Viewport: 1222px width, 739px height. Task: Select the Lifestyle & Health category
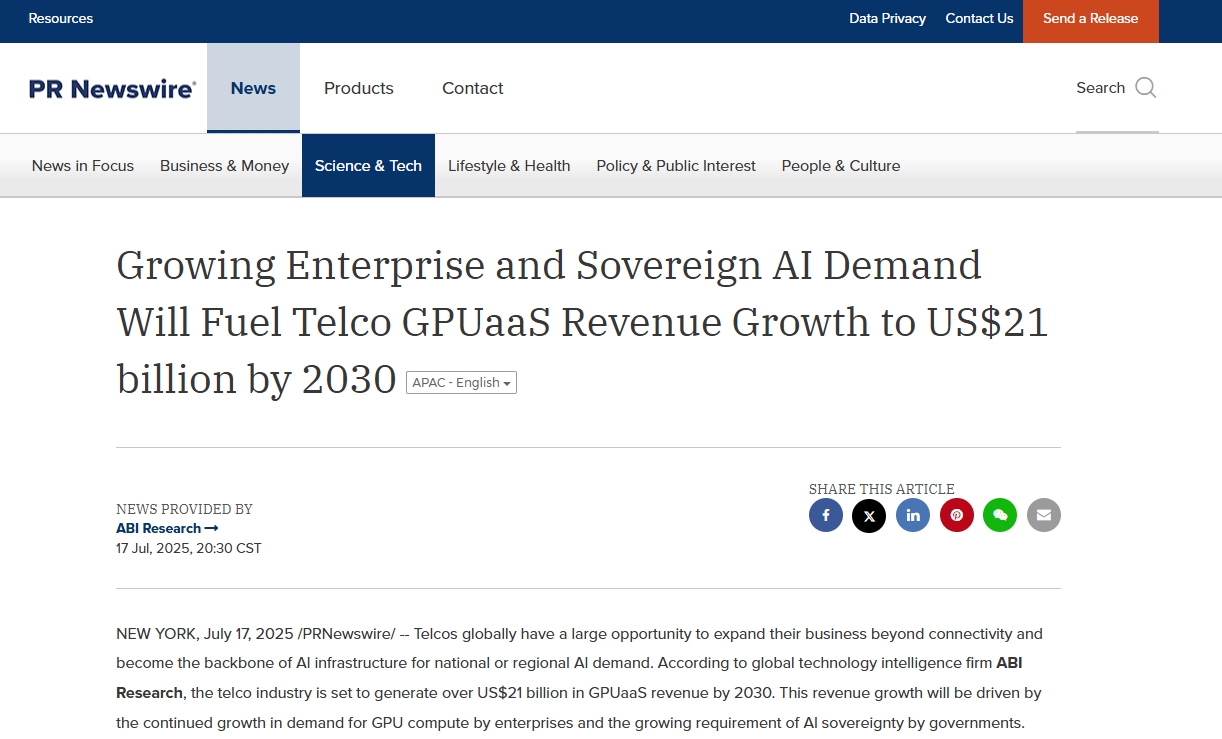[509, 166]
